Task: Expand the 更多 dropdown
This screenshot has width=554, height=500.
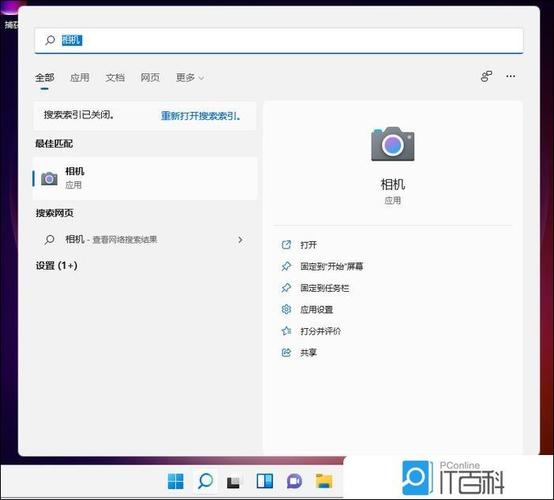Action: tap(190, 77)
